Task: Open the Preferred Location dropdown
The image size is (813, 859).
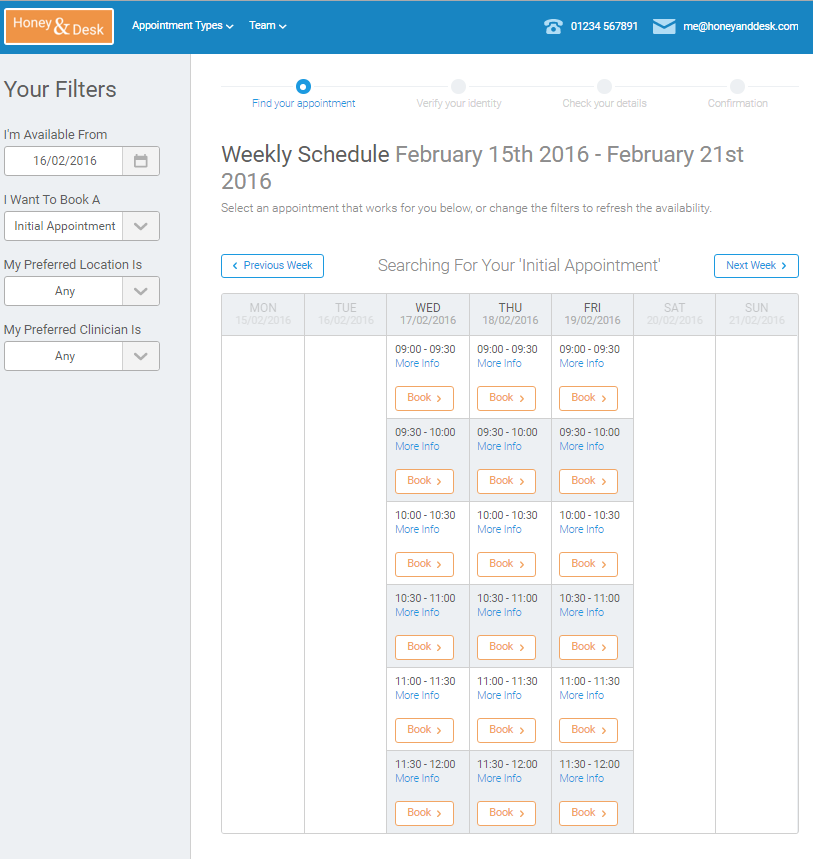Action: pyautogui.click(x=141, y=291)
